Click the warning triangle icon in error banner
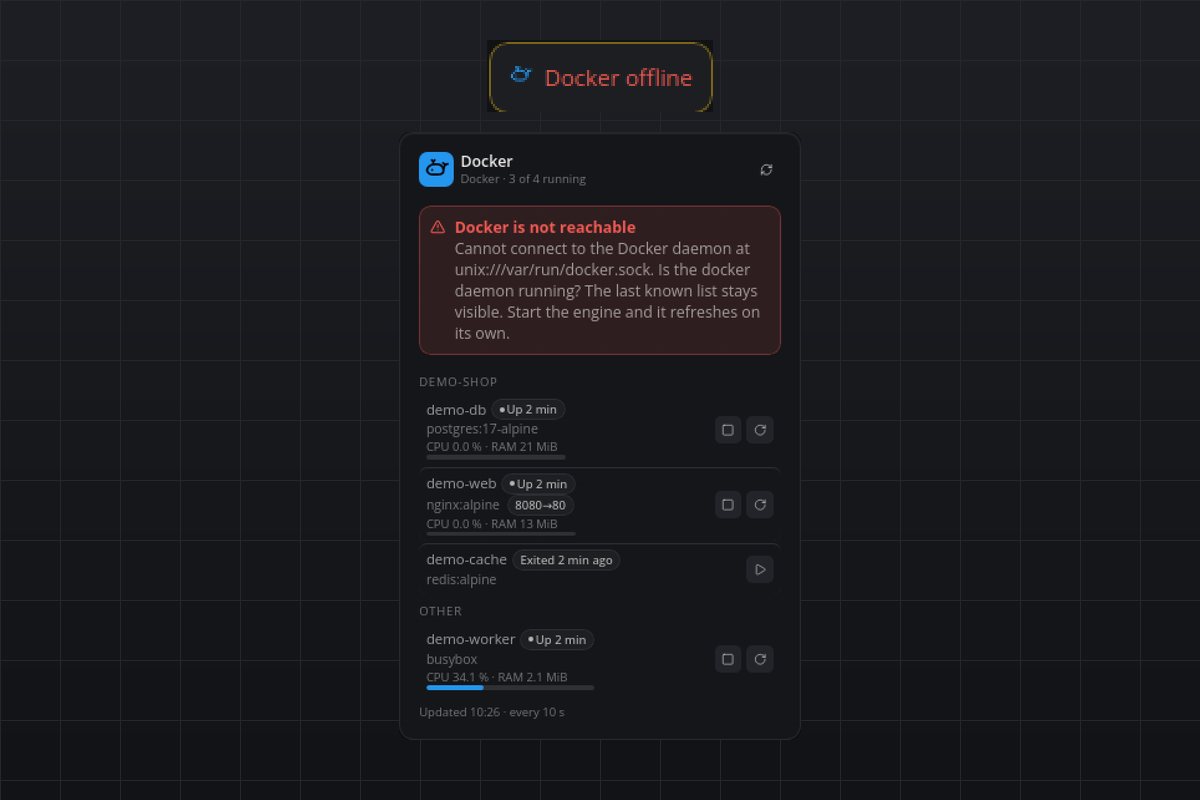 click(x=438, y=227)
